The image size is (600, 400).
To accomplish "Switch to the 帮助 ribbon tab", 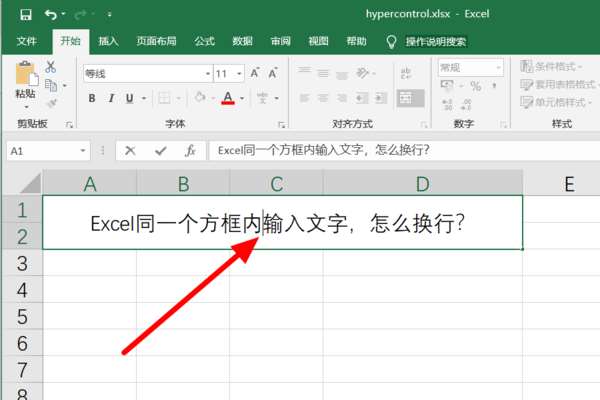I will (x=356, y=41).
